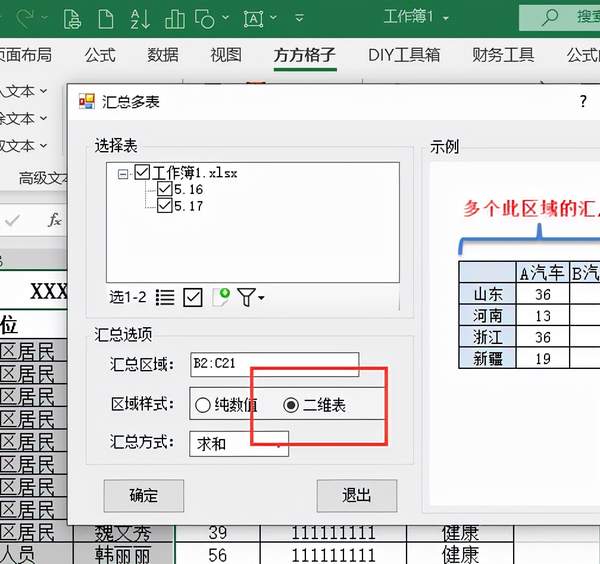This screenshot has width=600, height=564.
Task: Open the 财务工具 ribbon tab
Action: [x=503, y=55]
